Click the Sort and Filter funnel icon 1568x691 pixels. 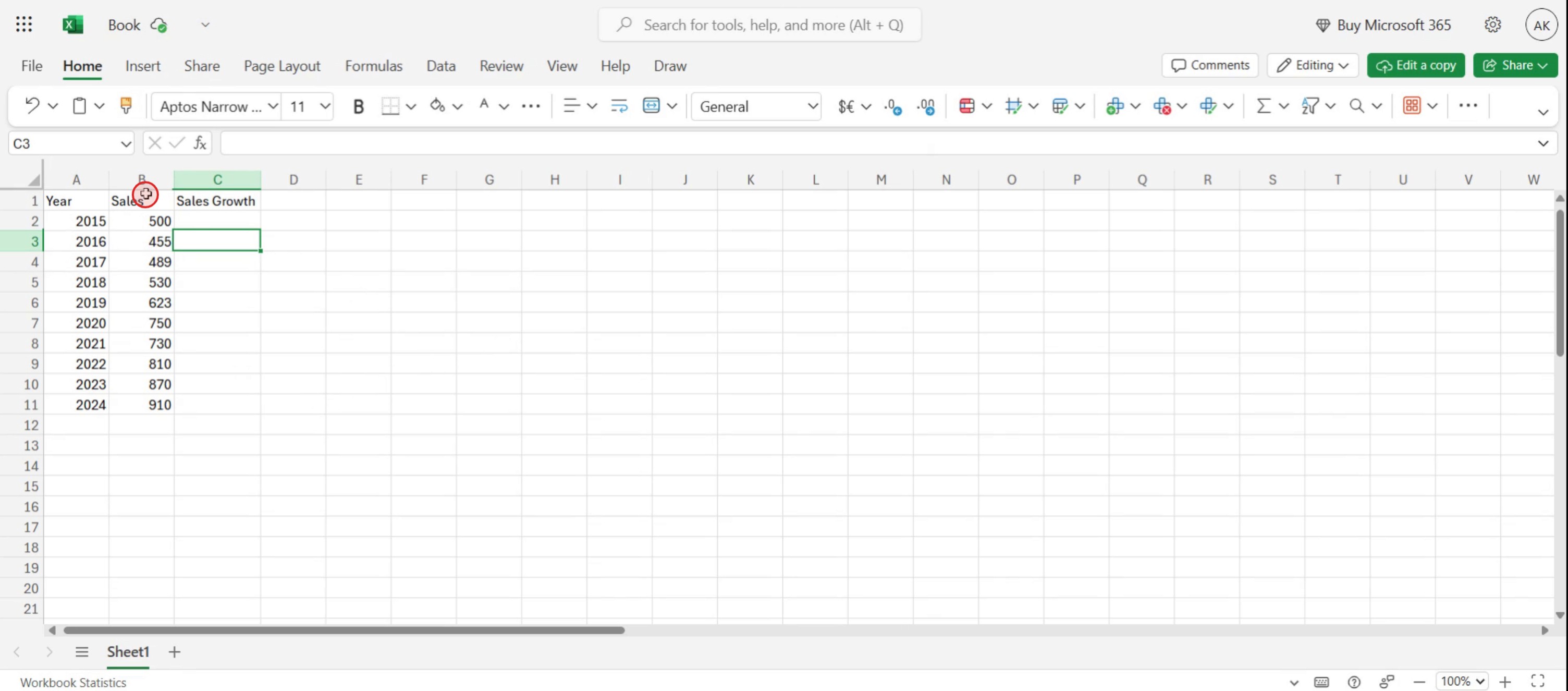click(1309, 106)
